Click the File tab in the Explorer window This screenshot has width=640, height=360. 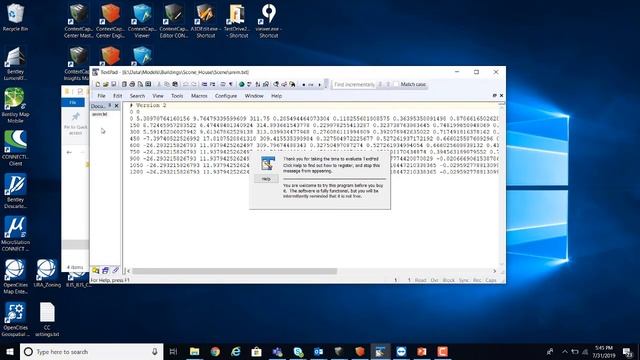point(73,102)
